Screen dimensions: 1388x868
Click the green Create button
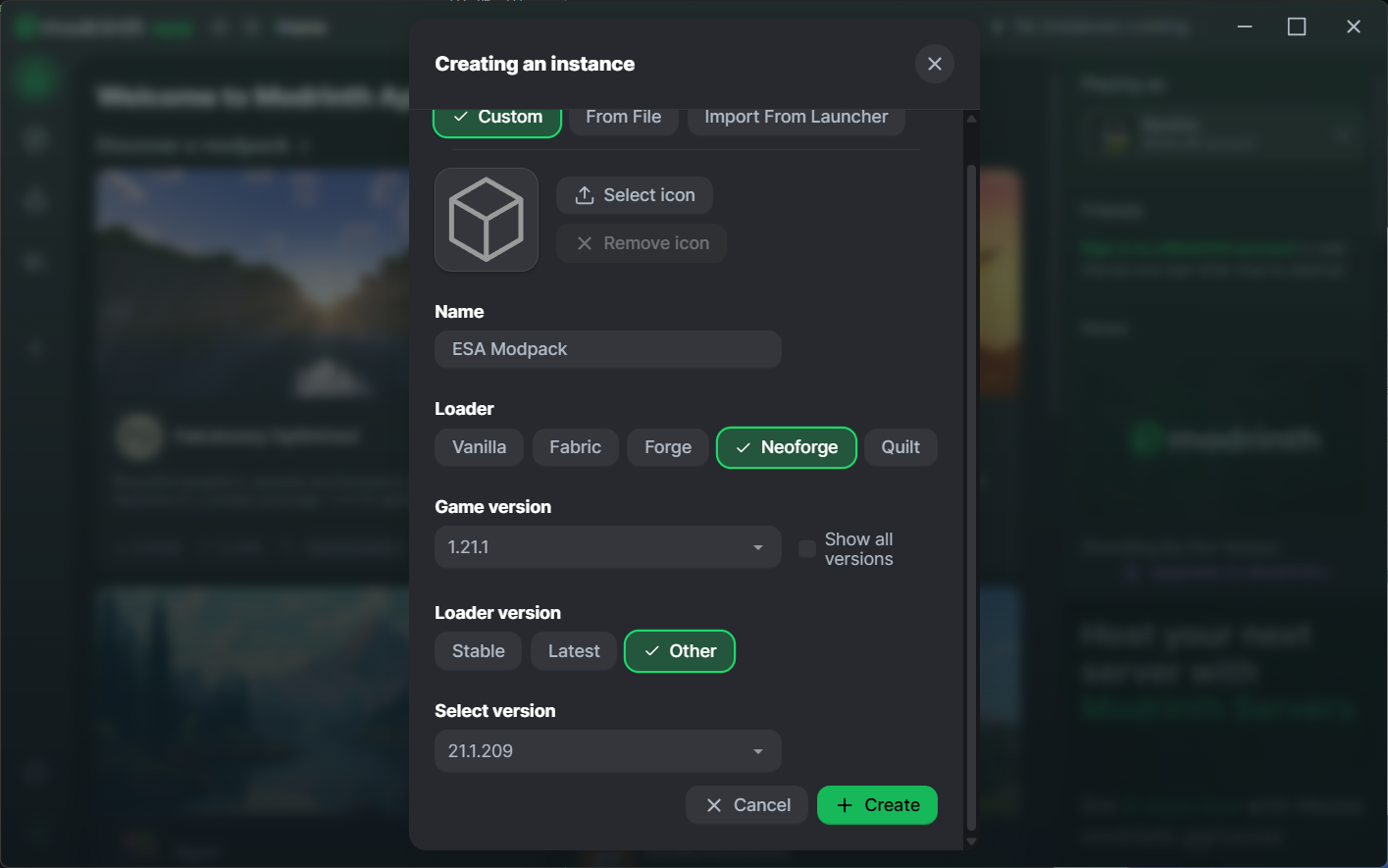point(877,805)
